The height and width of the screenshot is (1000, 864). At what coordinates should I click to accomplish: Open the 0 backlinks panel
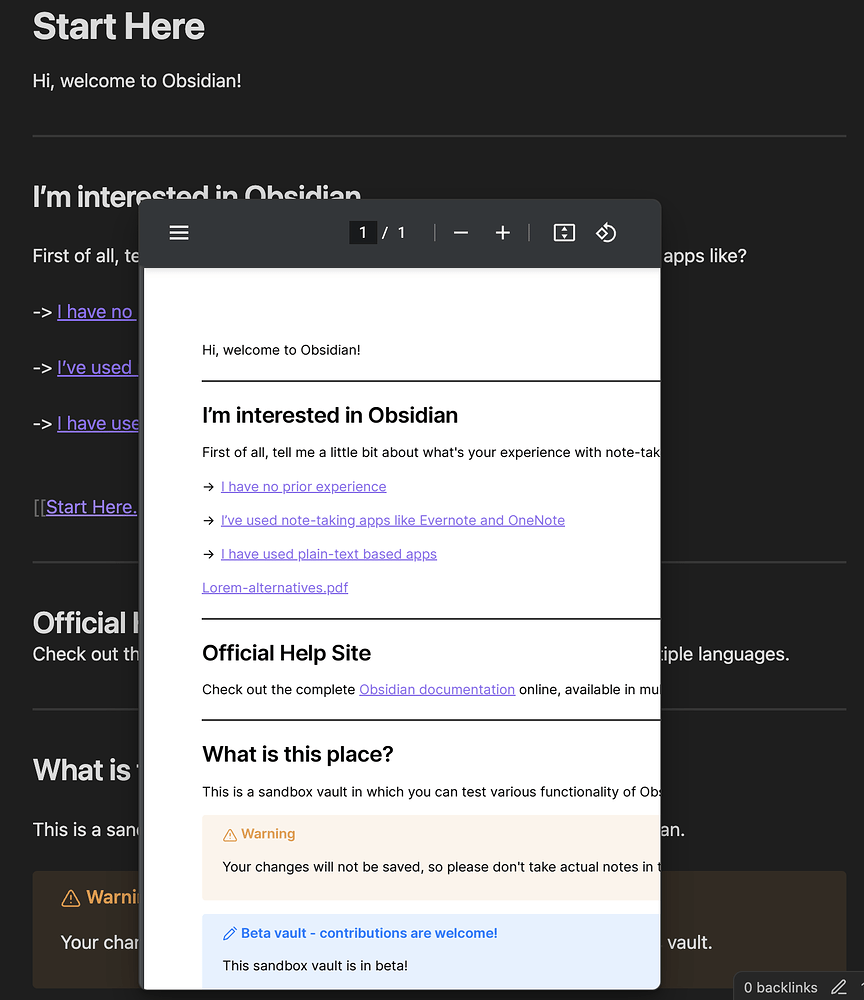coord(781,986)
